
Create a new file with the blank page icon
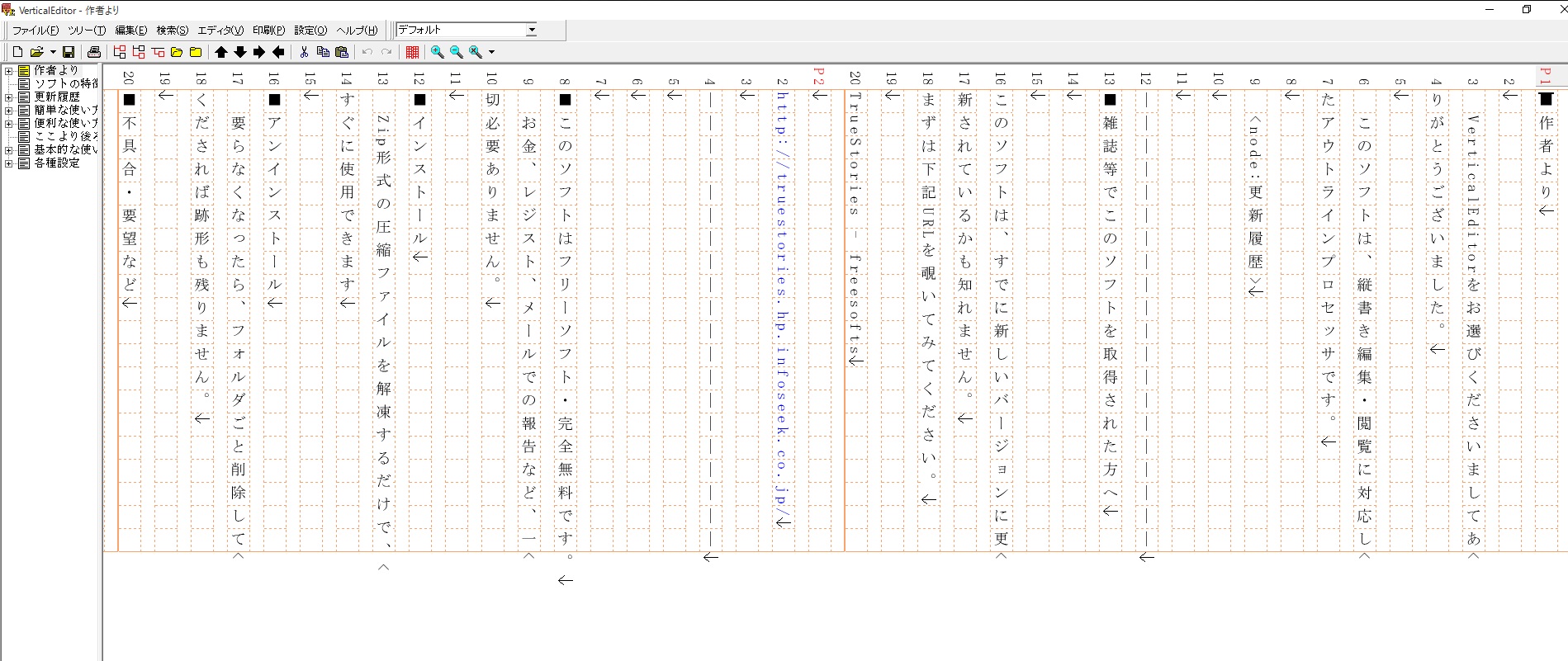coord(17,52)
